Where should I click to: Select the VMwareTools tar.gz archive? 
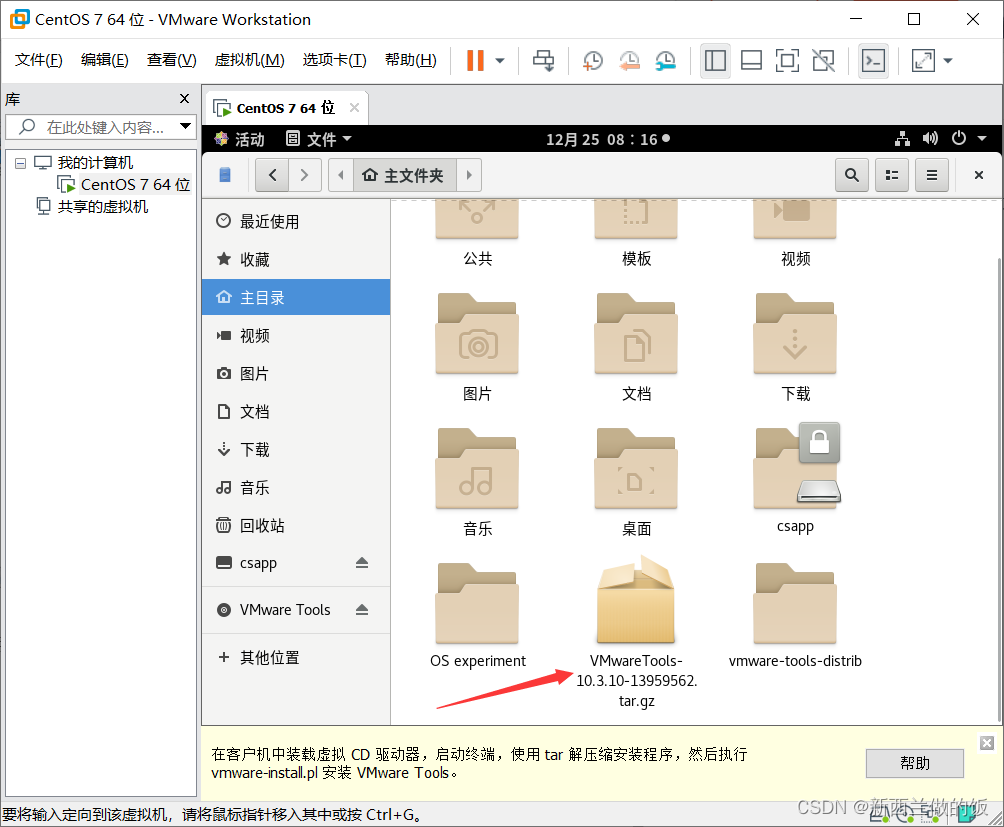pos(636,632)
